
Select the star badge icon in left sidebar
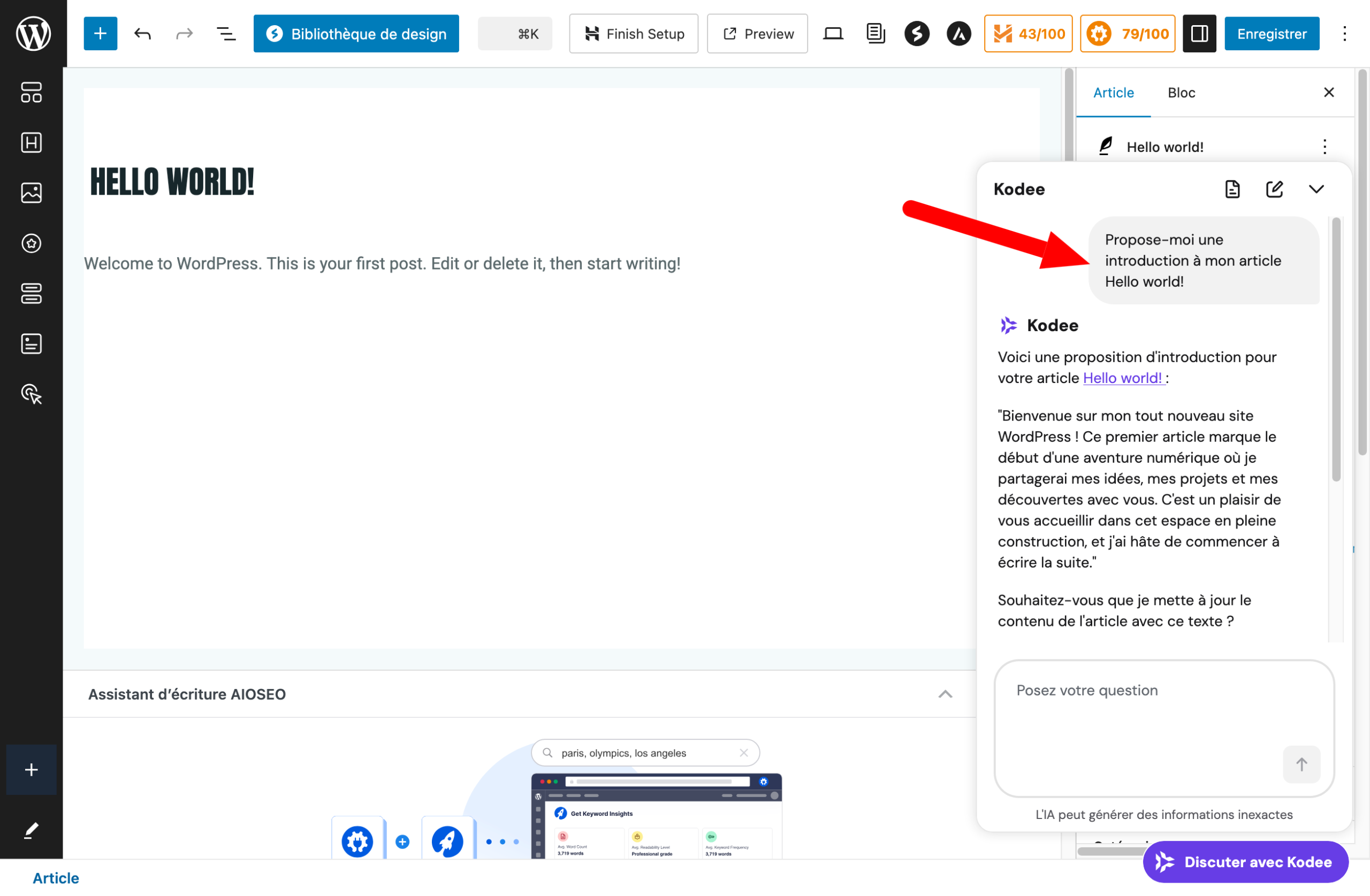coord(31,243)
